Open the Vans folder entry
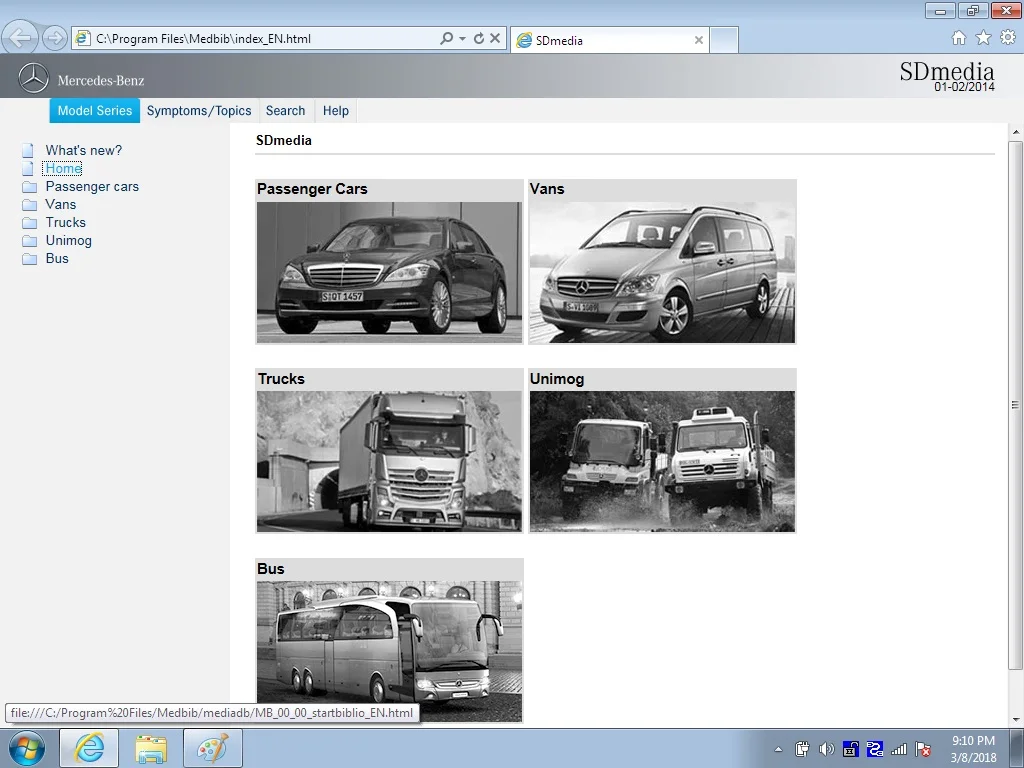This screenshot has height=768, width=1024. click(61, 204)
